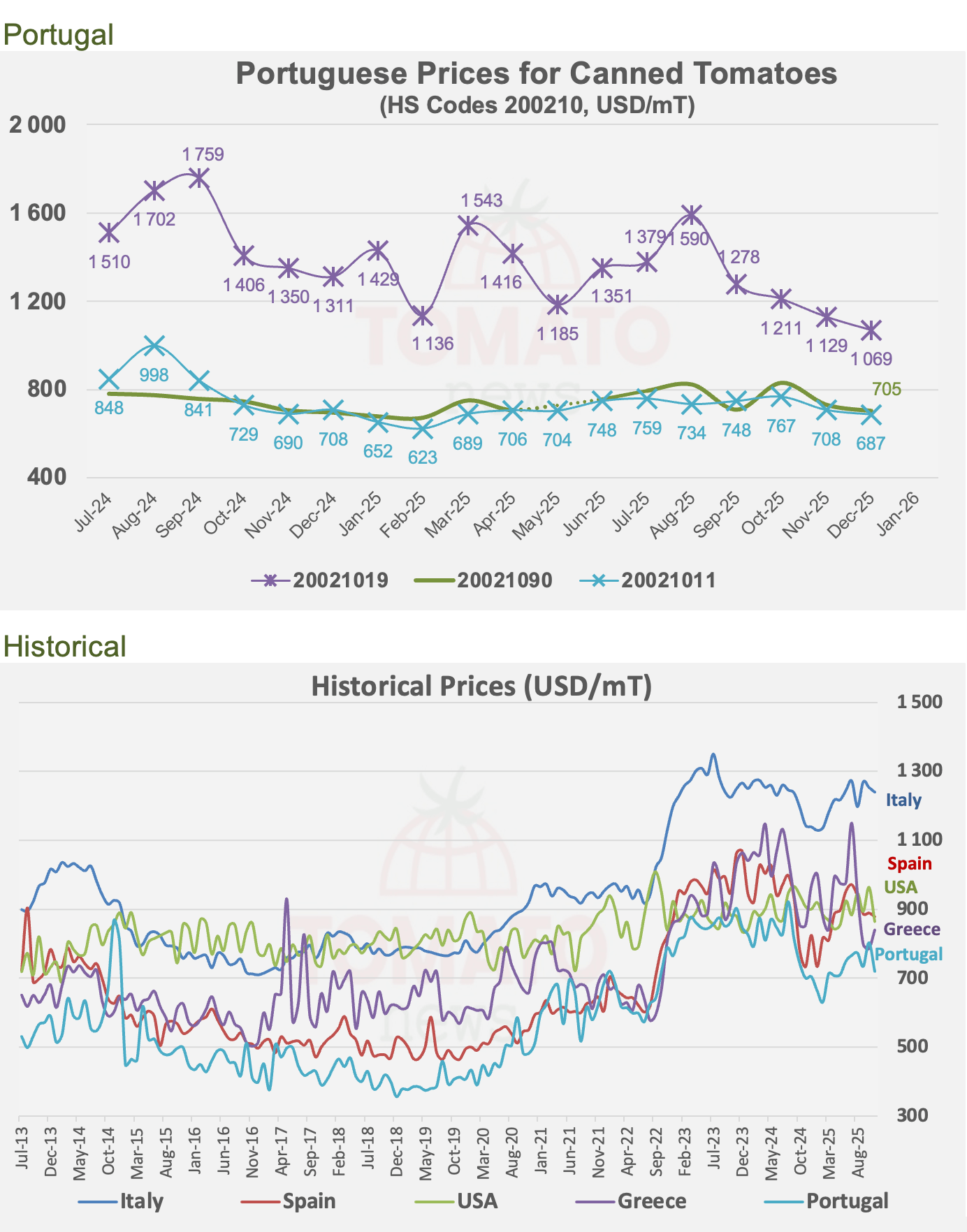
Task: Toggle Italy in the bottom legend
Action: click(121, 1201)
